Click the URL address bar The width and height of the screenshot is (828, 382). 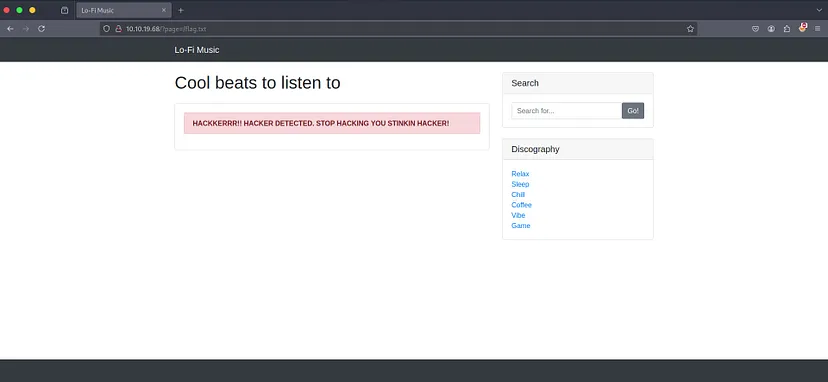pos(399,29)
